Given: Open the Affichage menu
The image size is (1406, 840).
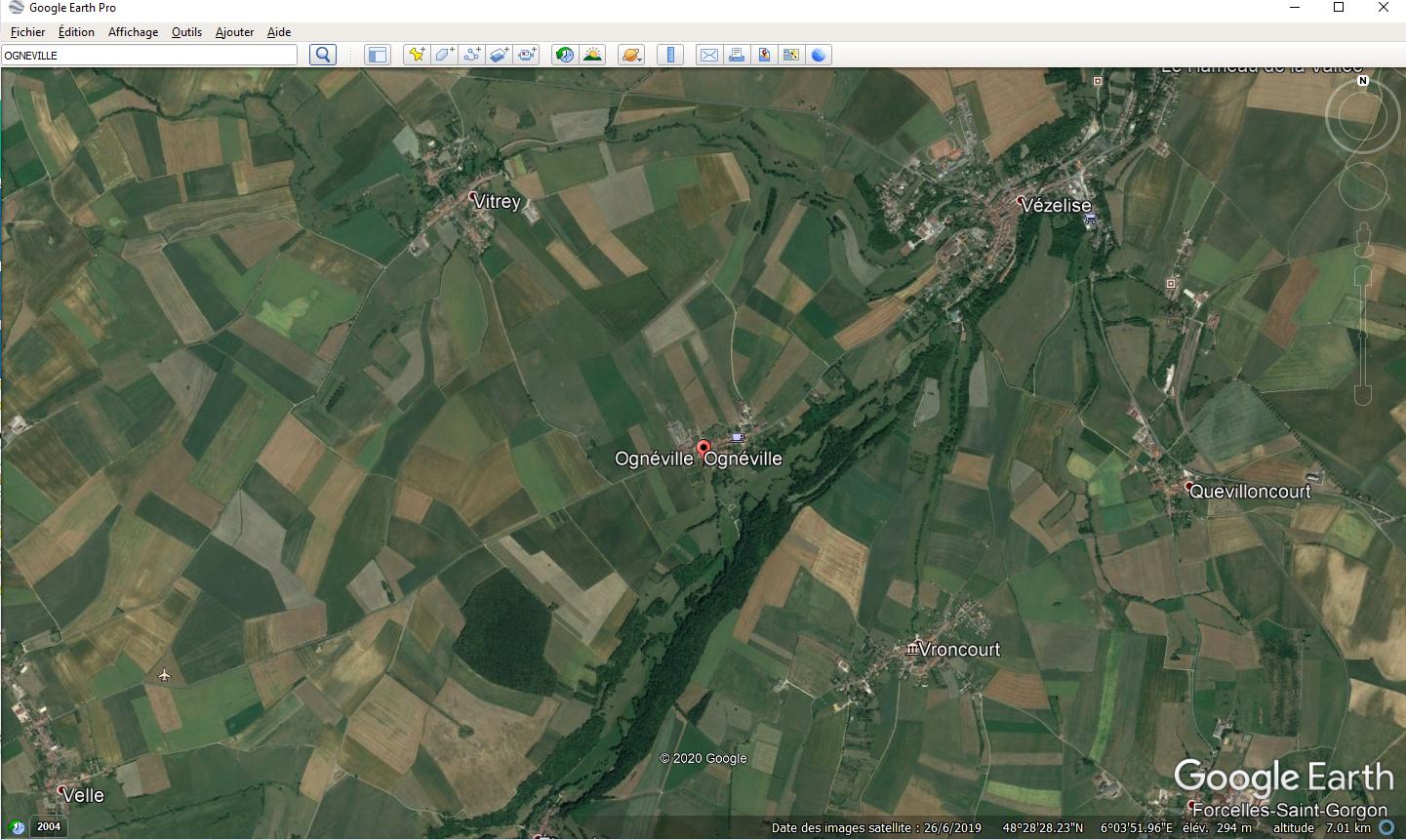Looking at the screenshot, I should (x=133, y=32).
